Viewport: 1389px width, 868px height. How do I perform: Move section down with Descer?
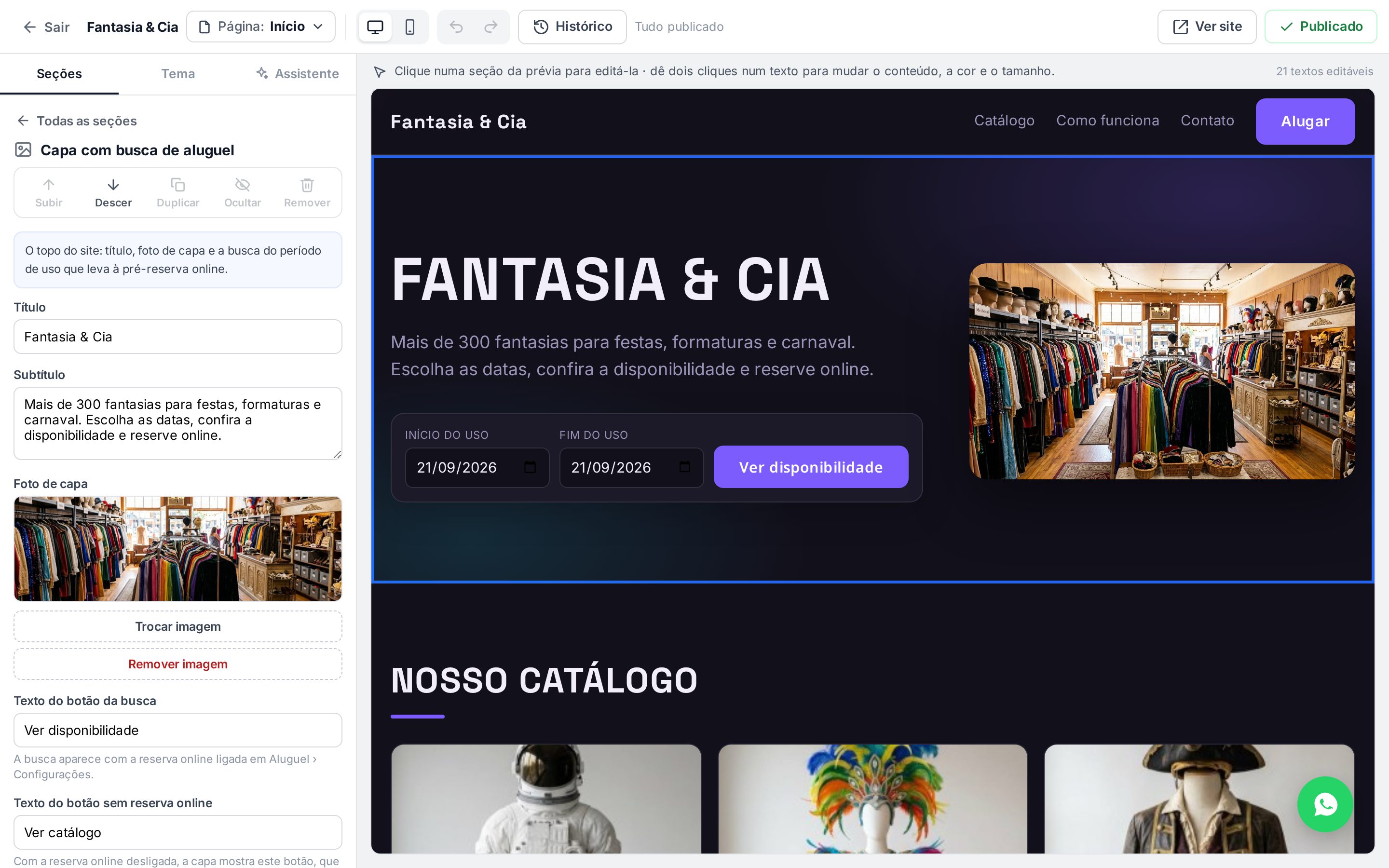(113, 192)
